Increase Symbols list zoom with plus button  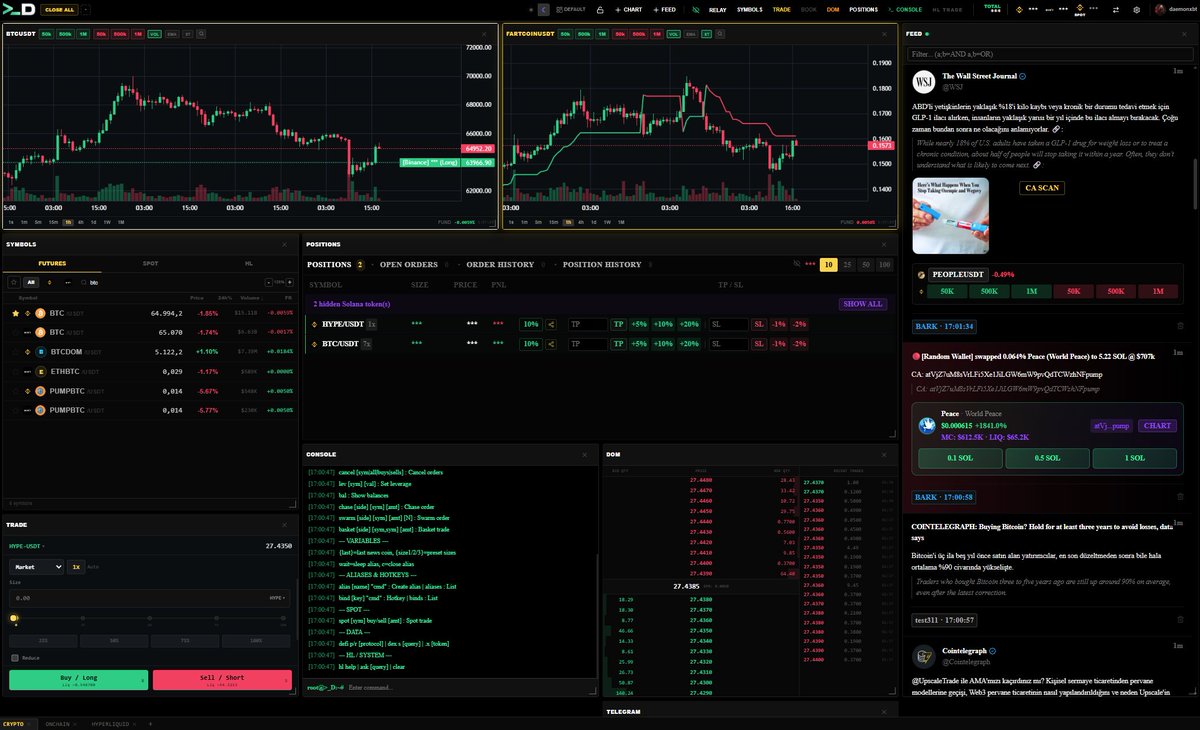pyautogui.click(x=291, y=282)
